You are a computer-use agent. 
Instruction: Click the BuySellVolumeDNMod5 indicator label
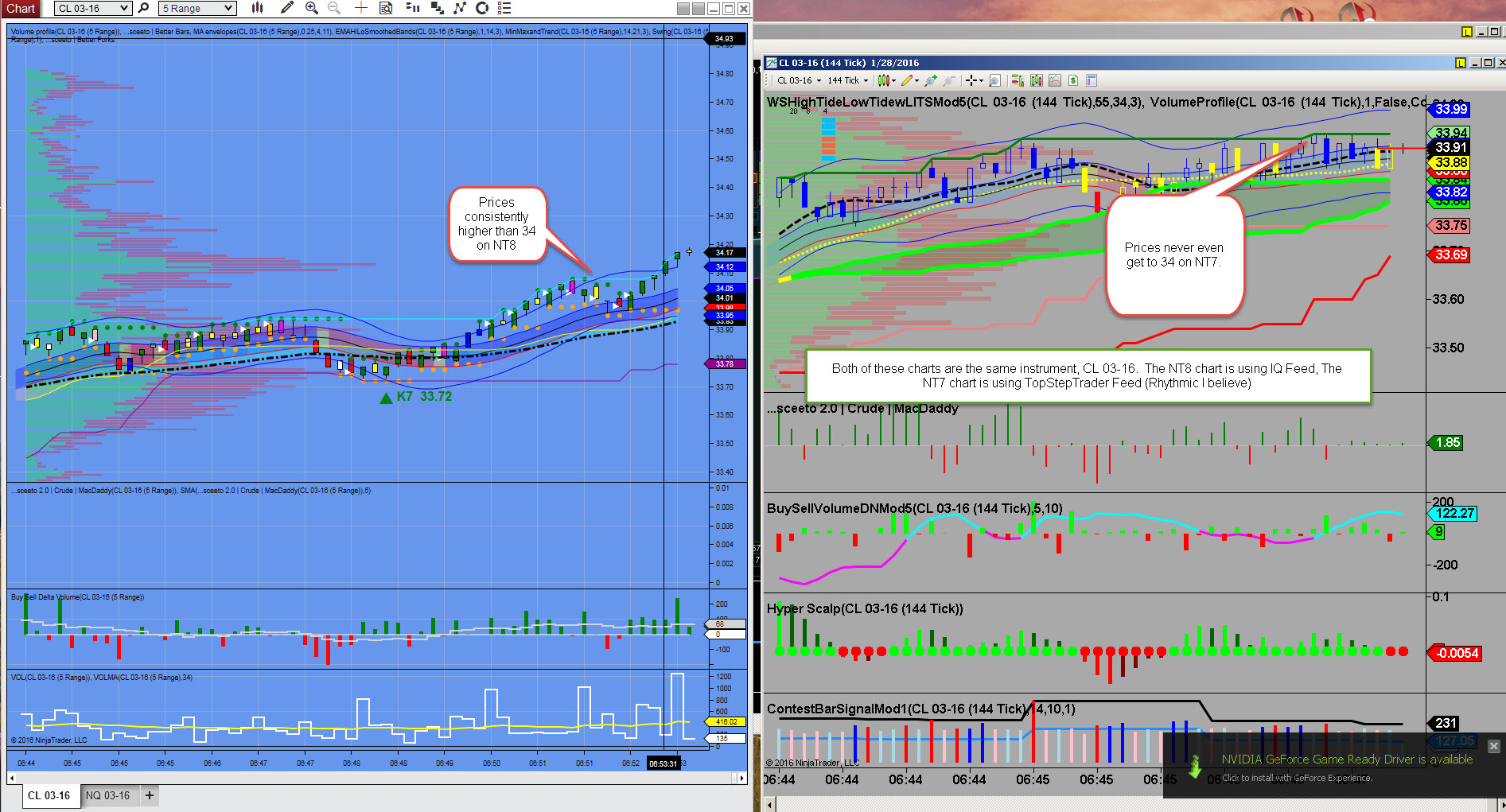pos(915,509)
